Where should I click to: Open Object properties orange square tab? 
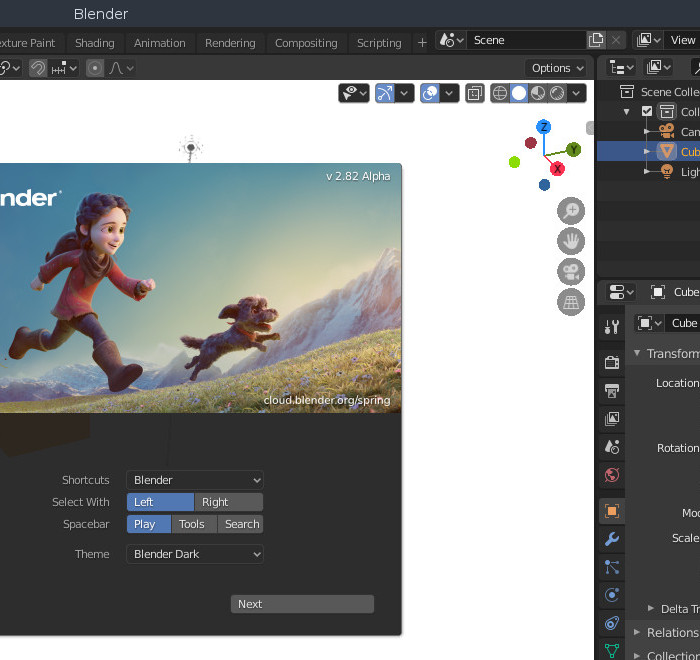(x=612, y=511)
